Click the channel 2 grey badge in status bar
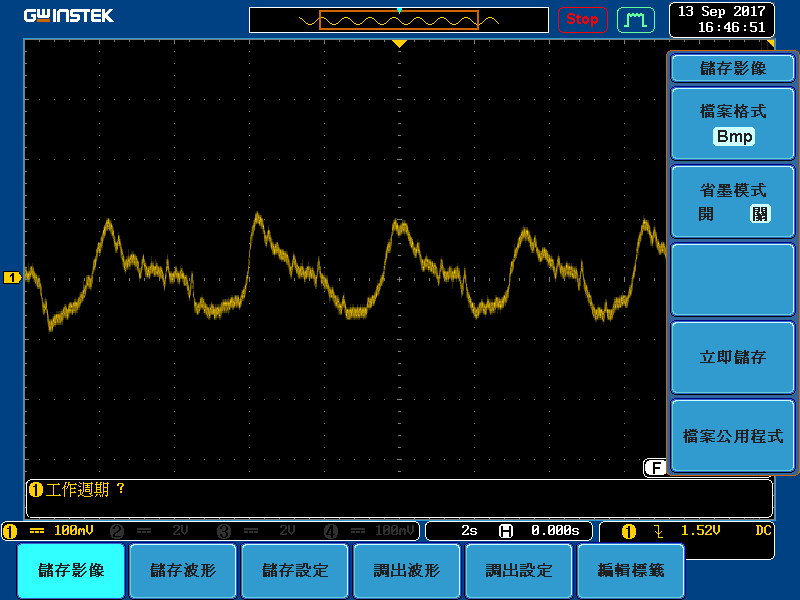This screenshot has height=600, width=800. (117, 531)
